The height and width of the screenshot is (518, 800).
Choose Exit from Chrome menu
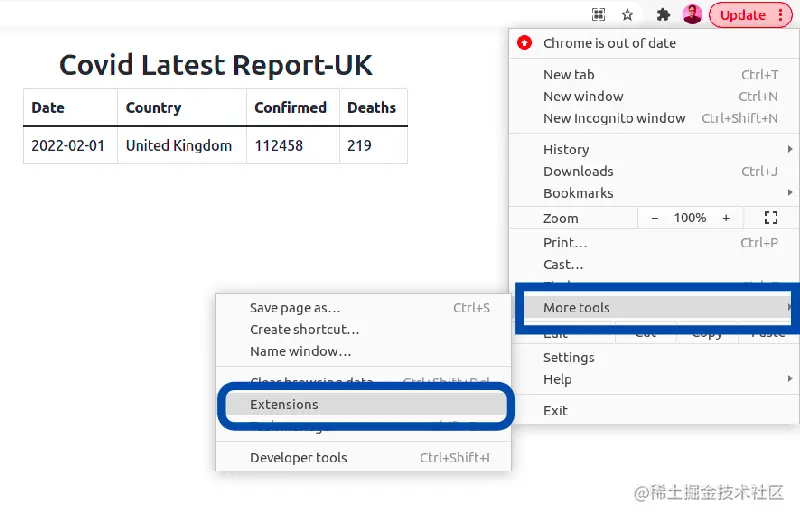coord(654,410)
